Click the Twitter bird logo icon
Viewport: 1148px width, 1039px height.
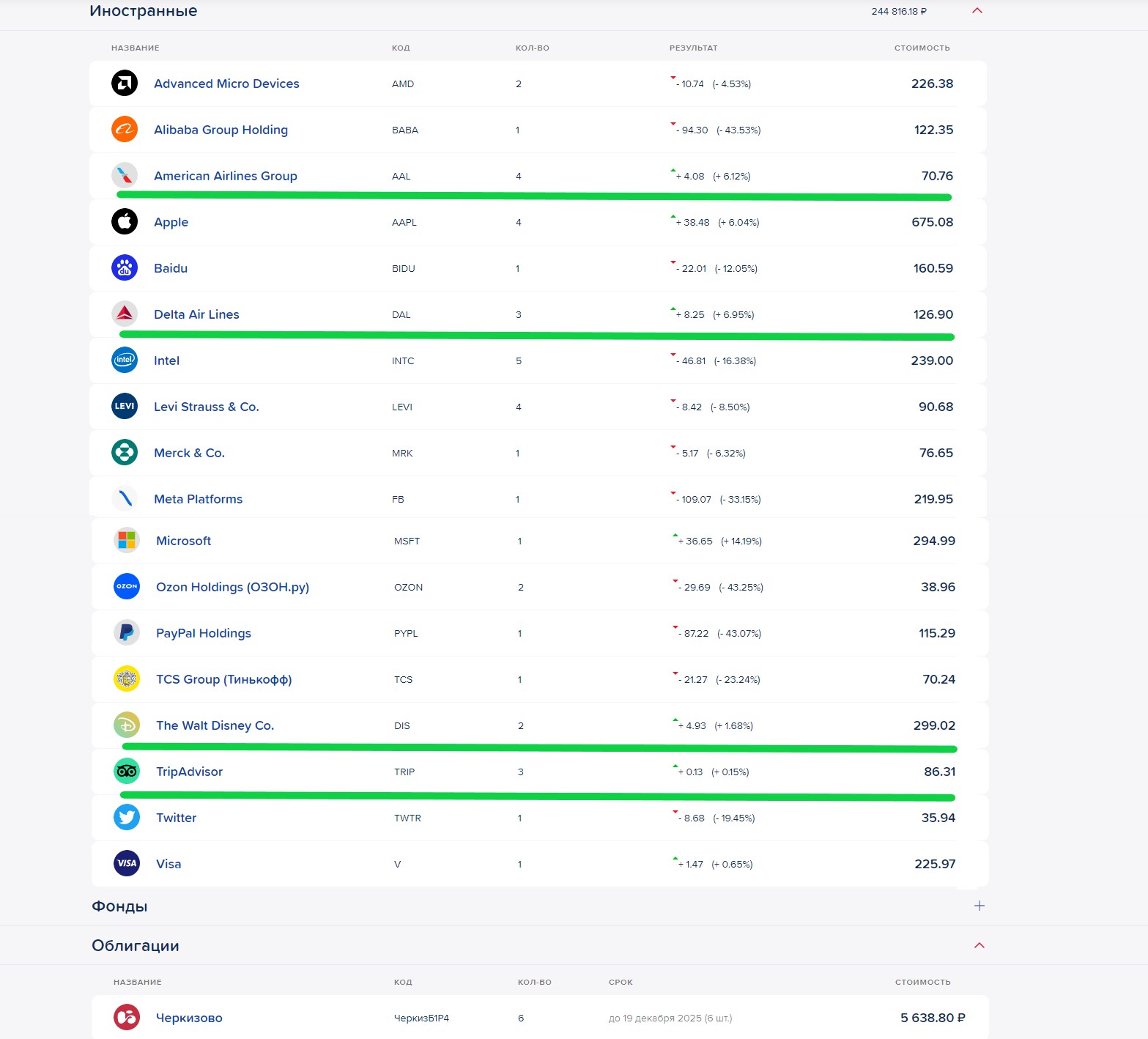tap(127, 817)
